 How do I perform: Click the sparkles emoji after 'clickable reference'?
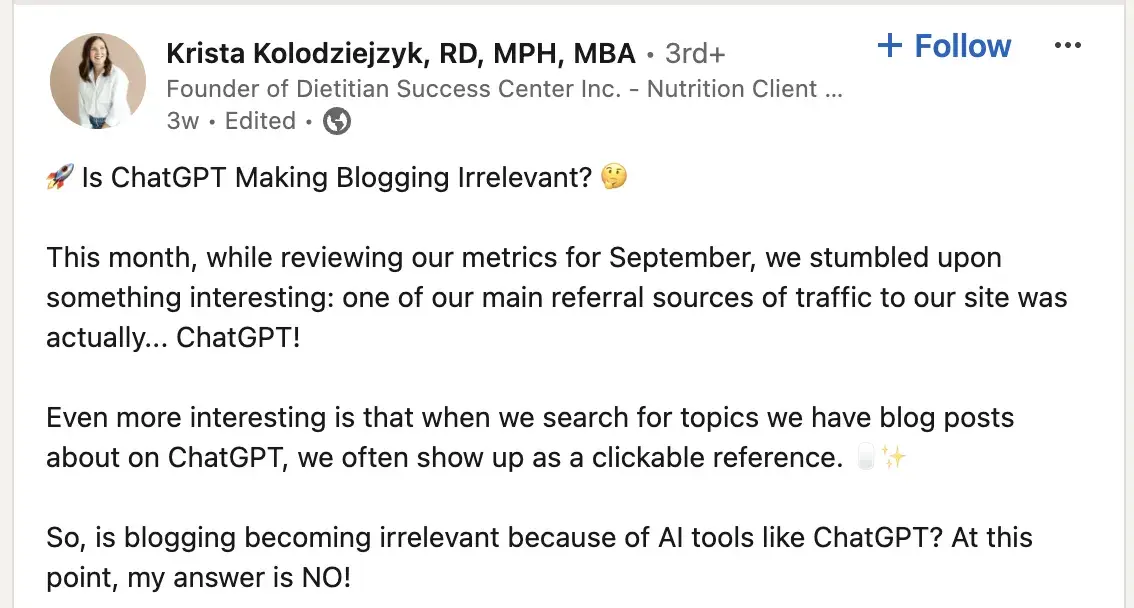click(894, 458)
